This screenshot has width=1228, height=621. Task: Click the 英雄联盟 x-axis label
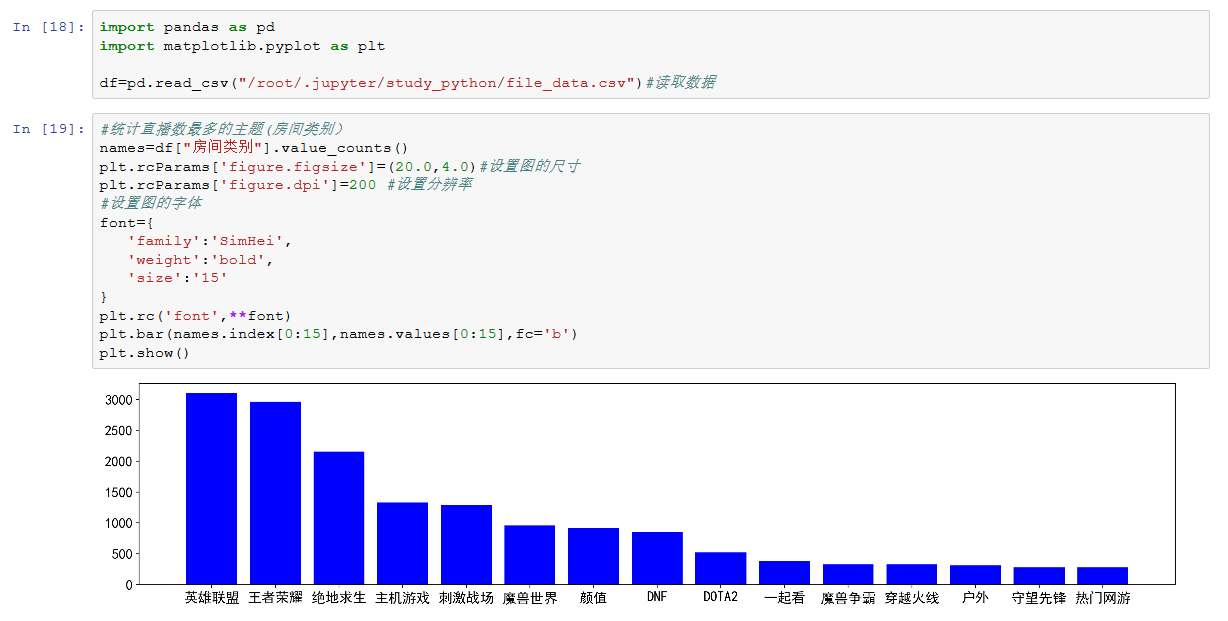tap(212, 598)
